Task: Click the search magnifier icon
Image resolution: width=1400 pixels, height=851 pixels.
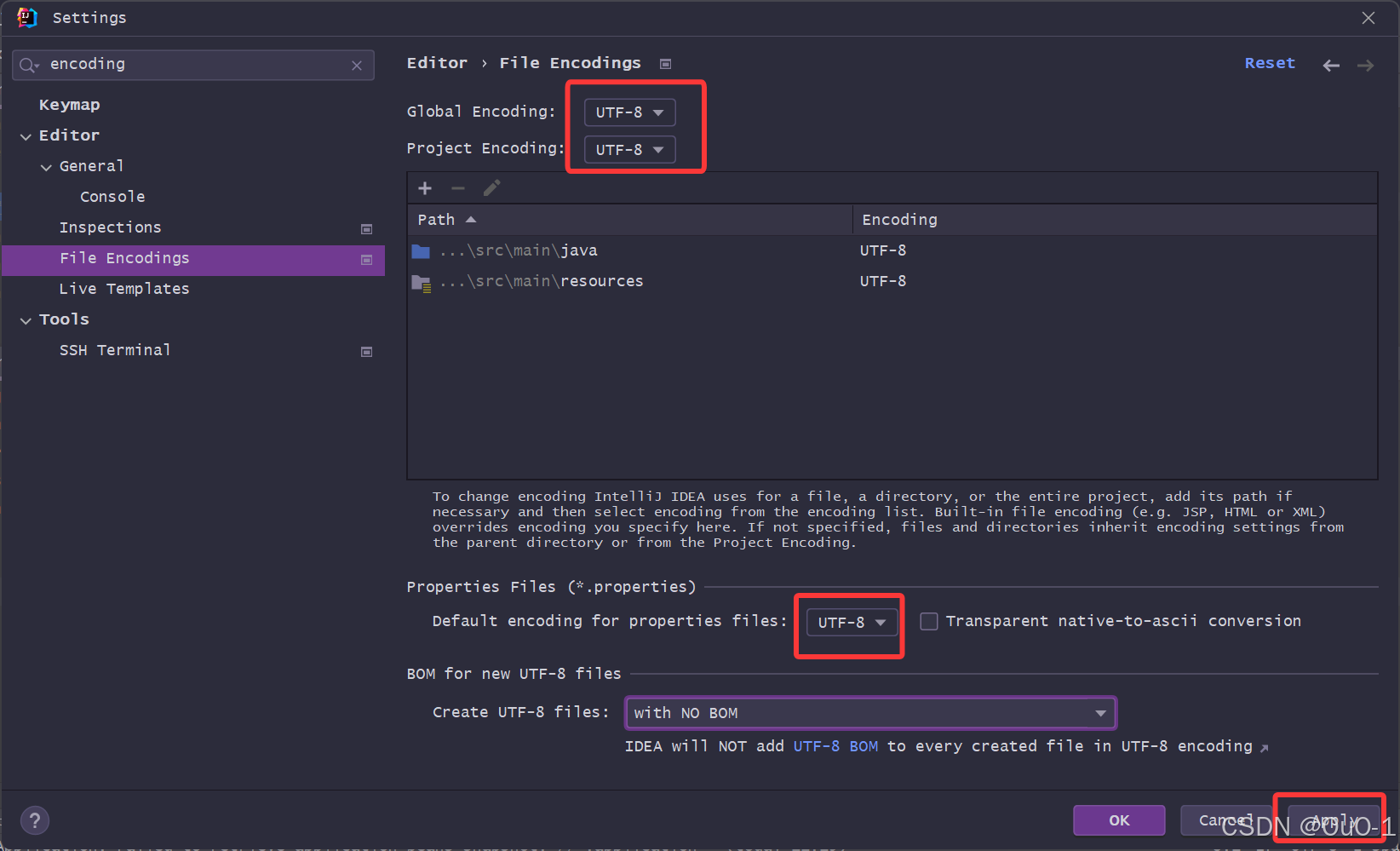Action: click(x=27, y=65)
